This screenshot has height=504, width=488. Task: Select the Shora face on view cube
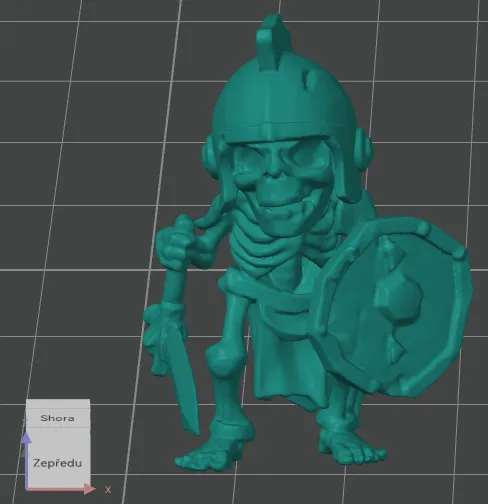pyautogui.click(x=58, y=418)
